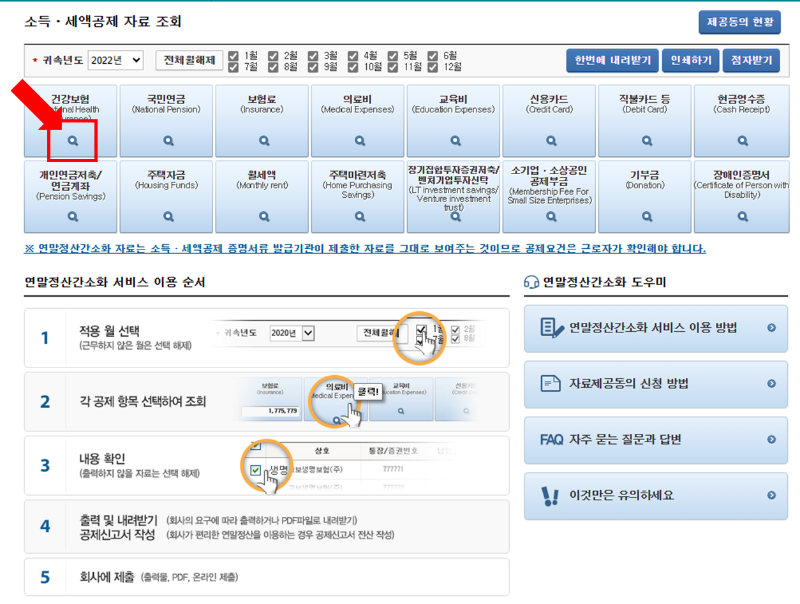Click the headset icon beside 연말정산간소화 도우미
The width and height of the screenshot is (800, 604).
coord(531,282)
